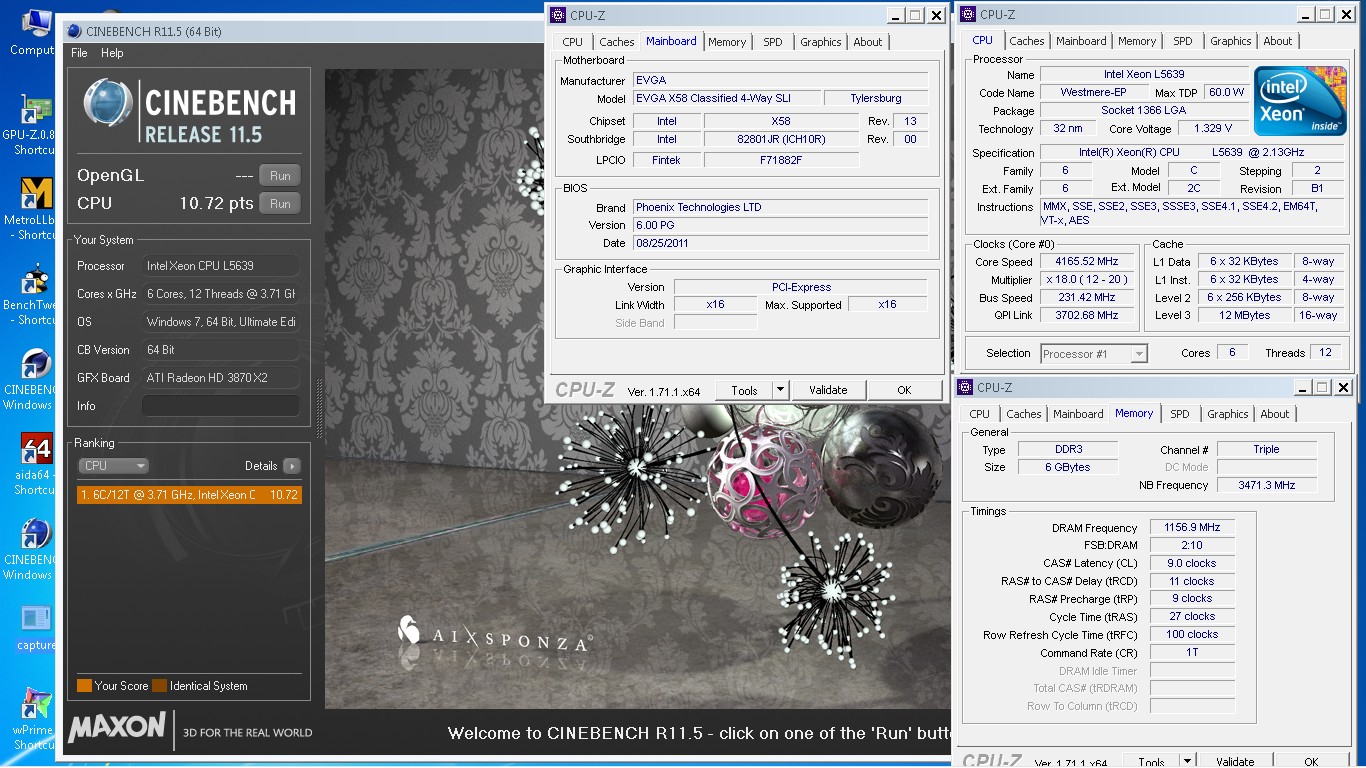Open Caches tab in Memory CPU-Z window
The width and height of the screenshot is (1366, 768).
click(1024, 414)
